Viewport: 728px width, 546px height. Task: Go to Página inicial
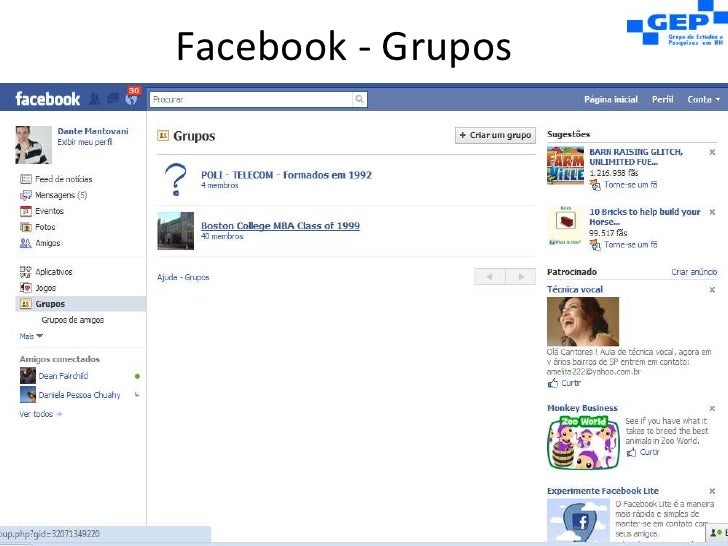click(611, 99)
